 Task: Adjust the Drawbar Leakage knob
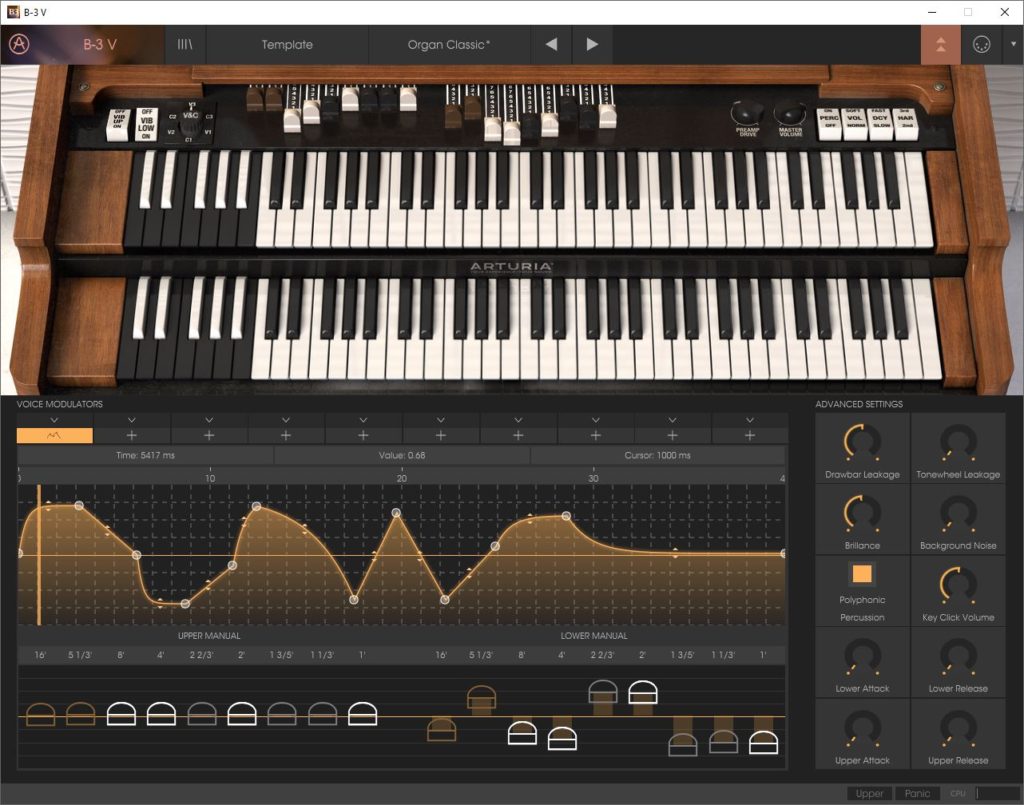tap(862, 442)
